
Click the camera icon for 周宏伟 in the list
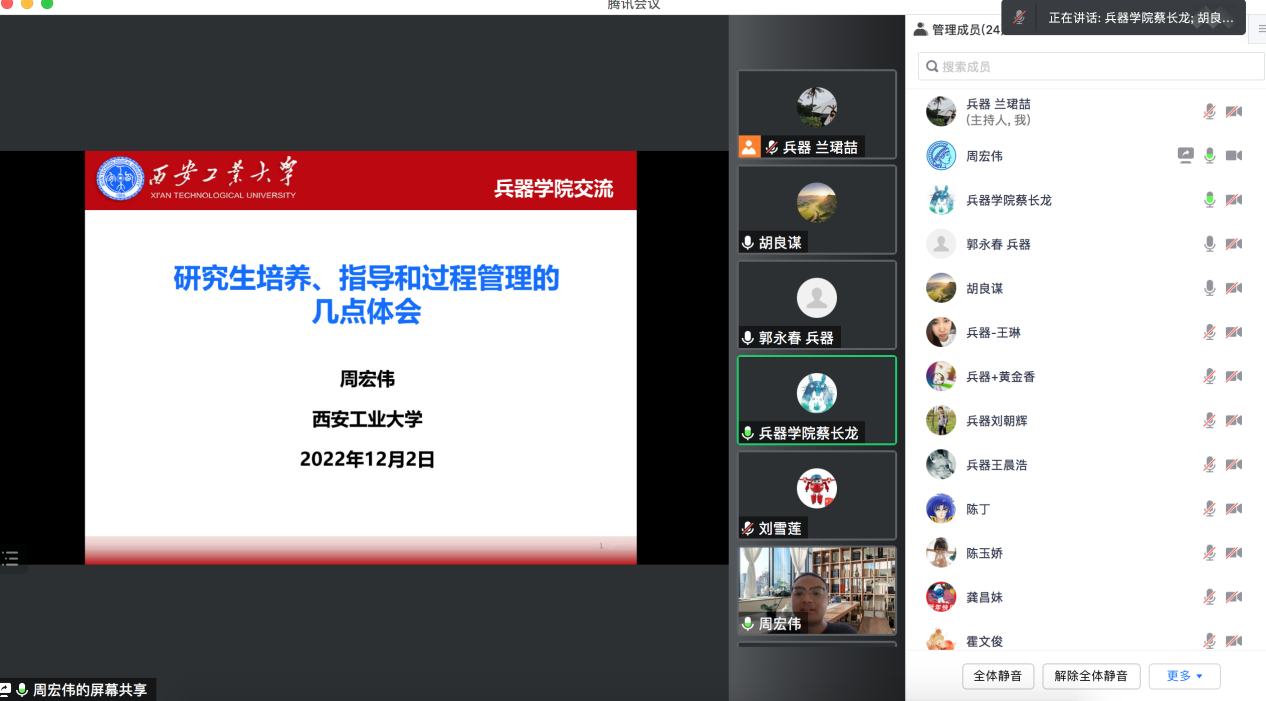pyautogui.click(x=1234, y=155)
